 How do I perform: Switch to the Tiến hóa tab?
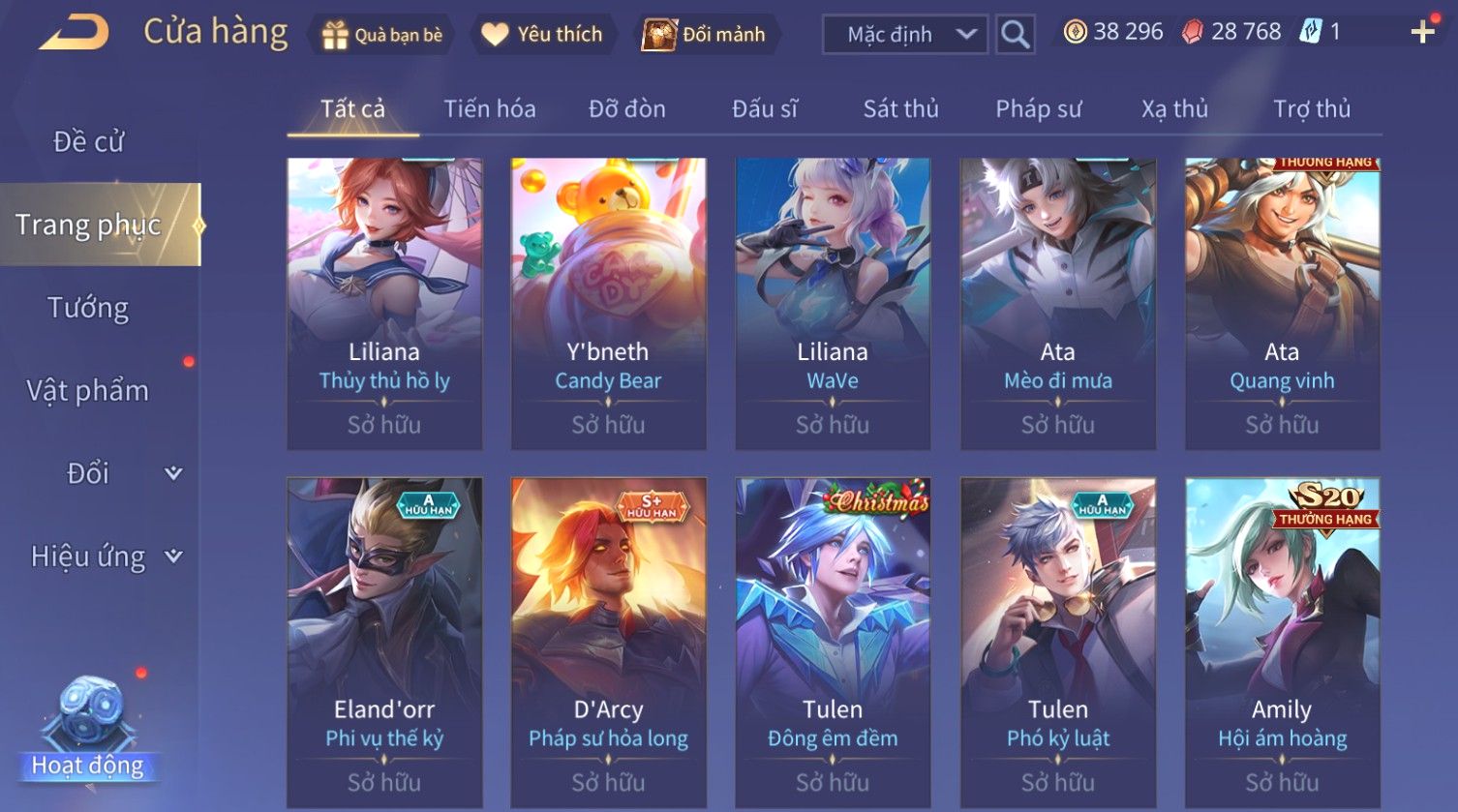pos(490,108)
